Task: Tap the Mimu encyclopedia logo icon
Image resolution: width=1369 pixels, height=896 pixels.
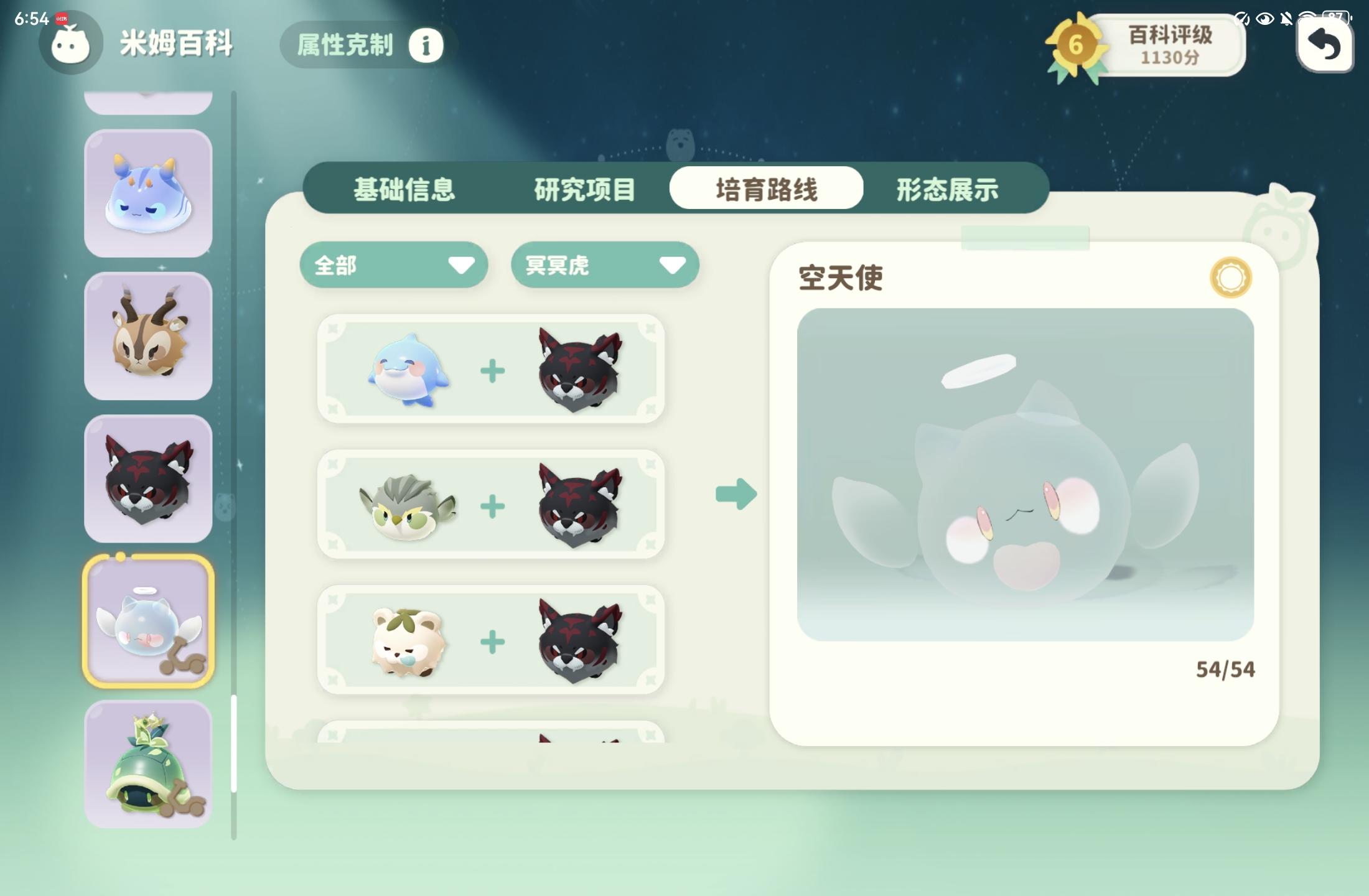Action: (x=70, y=44)
